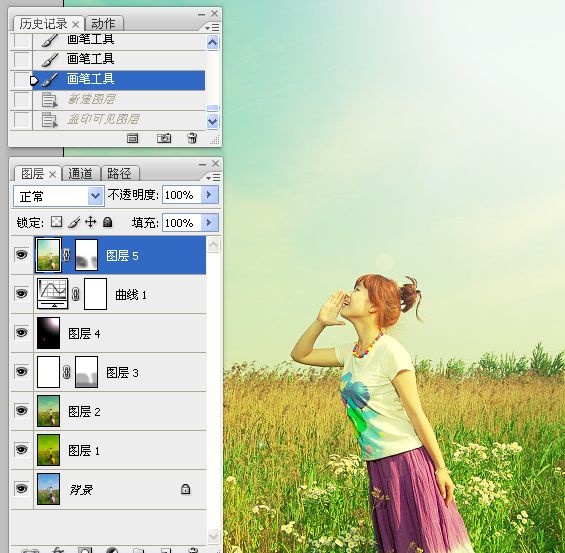Image resolution: width=565 pixels, height=553 pixels.
Task: Click the chain link icon on 曲线 1
Action: [75, 294]
